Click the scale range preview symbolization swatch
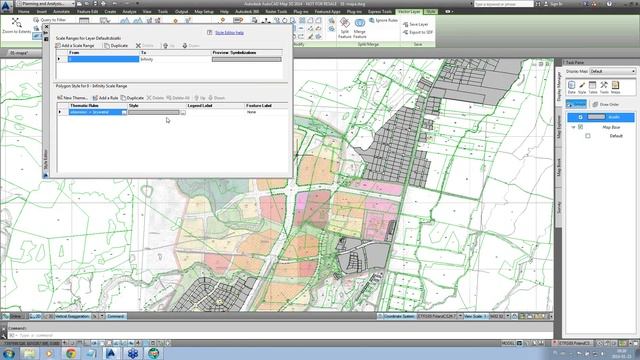640x360 pixels. 247,60
